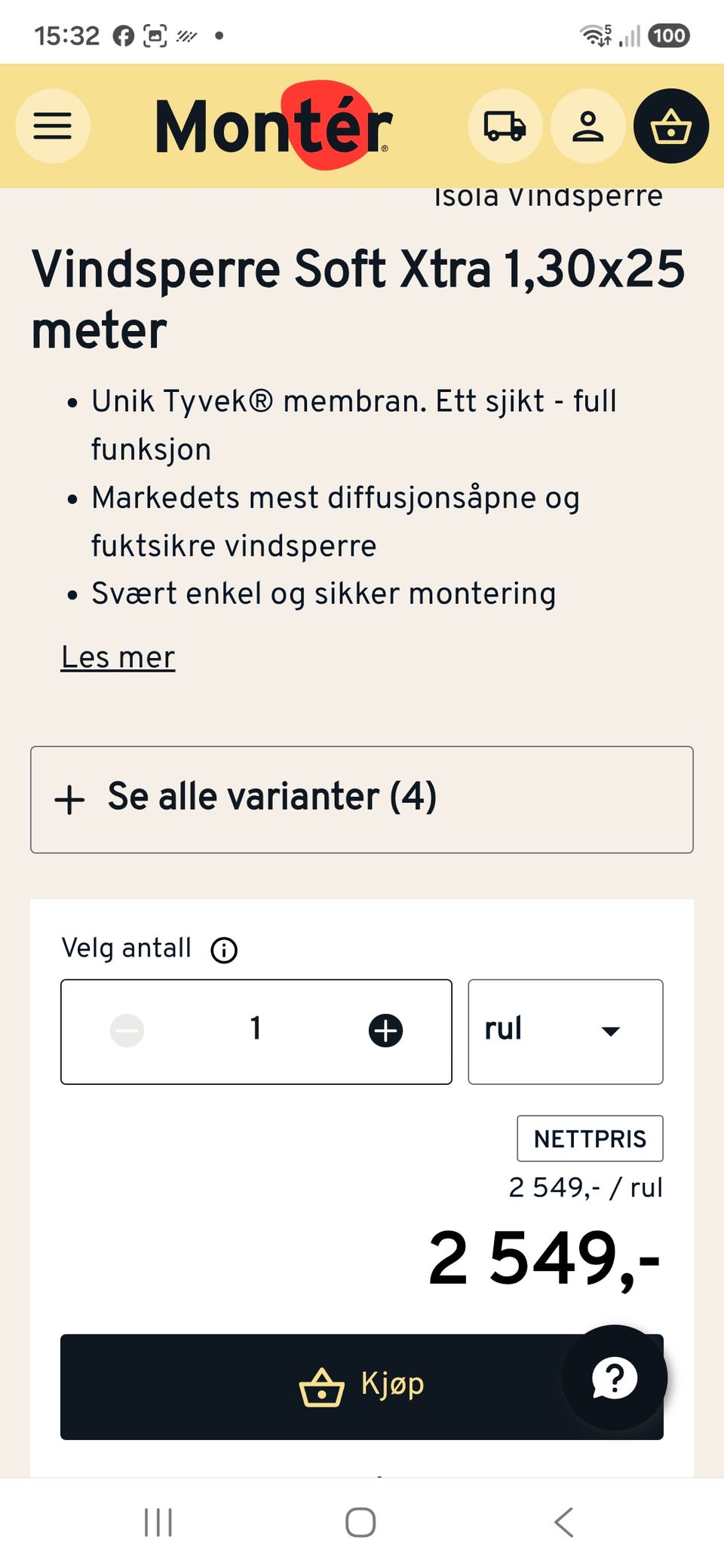724x1568 pixels.
Task: Open the delivery truck icon
Action: click(505, 126)
